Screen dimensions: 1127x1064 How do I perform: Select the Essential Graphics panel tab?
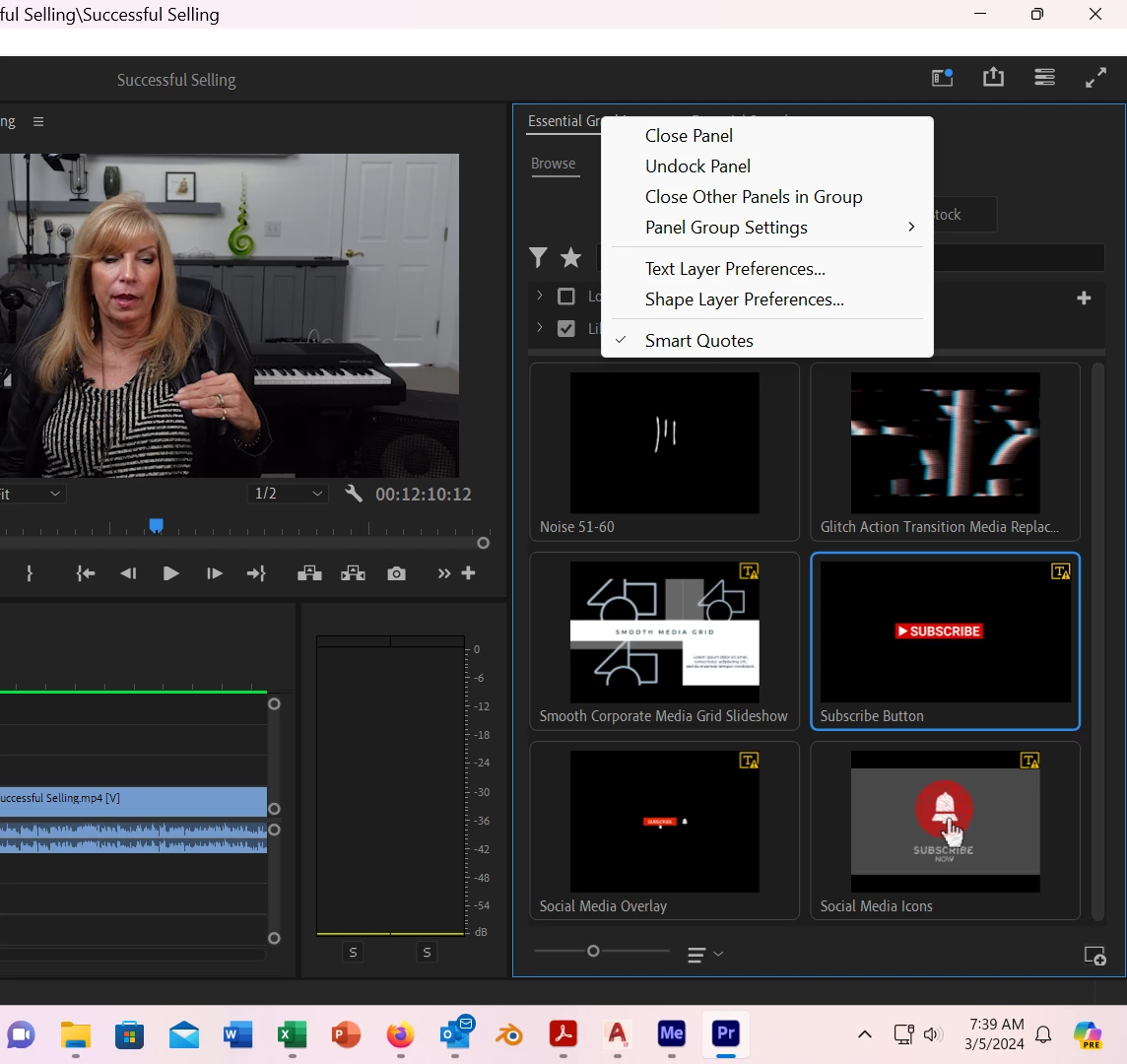click(563, 121)
